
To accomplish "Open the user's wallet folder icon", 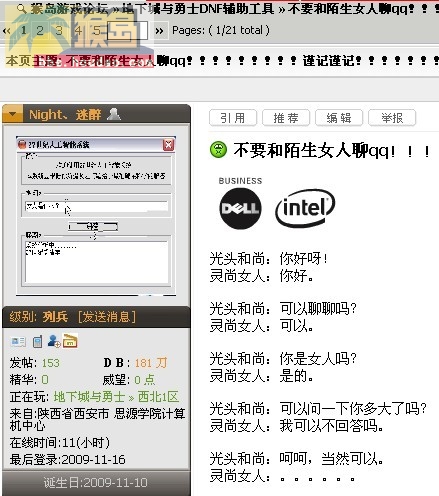I will [70, 341].
